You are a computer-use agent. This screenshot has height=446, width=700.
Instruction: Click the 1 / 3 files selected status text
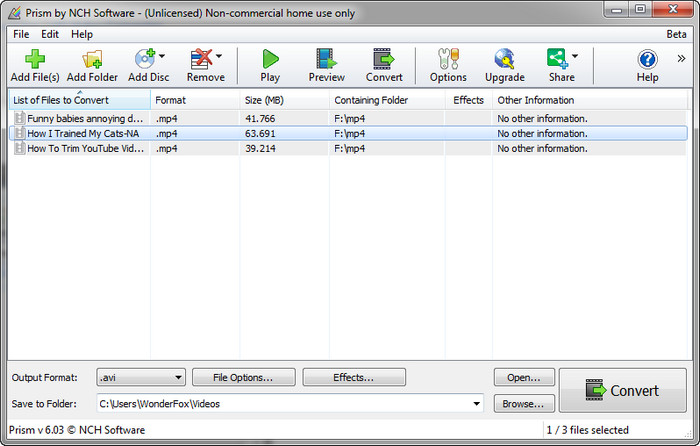588,430
